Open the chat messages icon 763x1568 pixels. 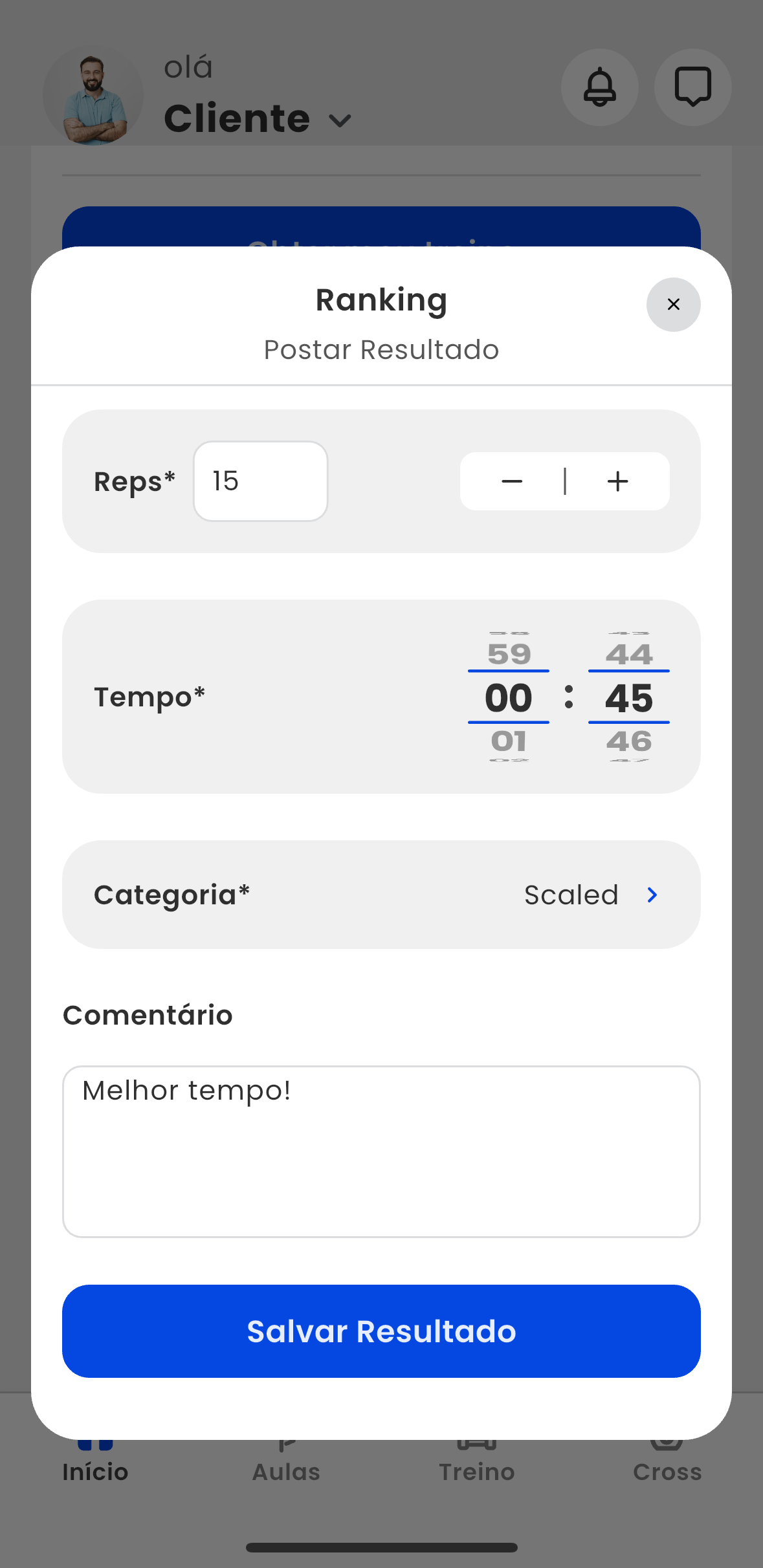(692, 87)
